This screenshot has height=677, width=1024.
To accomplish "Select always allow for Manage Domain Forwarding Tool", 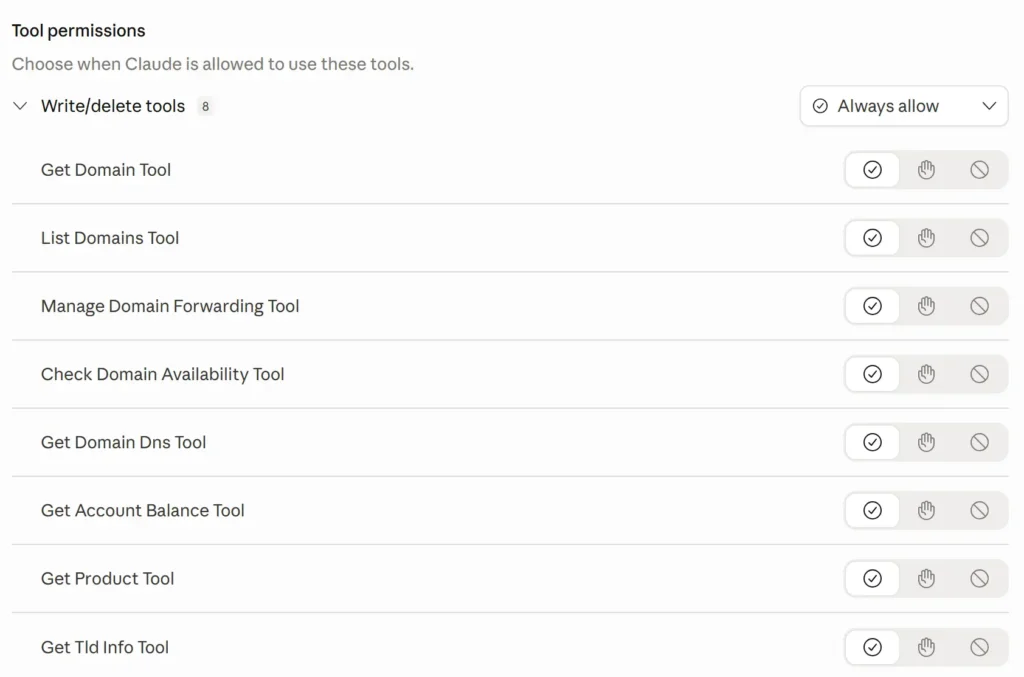I will (x=872, y=306).
